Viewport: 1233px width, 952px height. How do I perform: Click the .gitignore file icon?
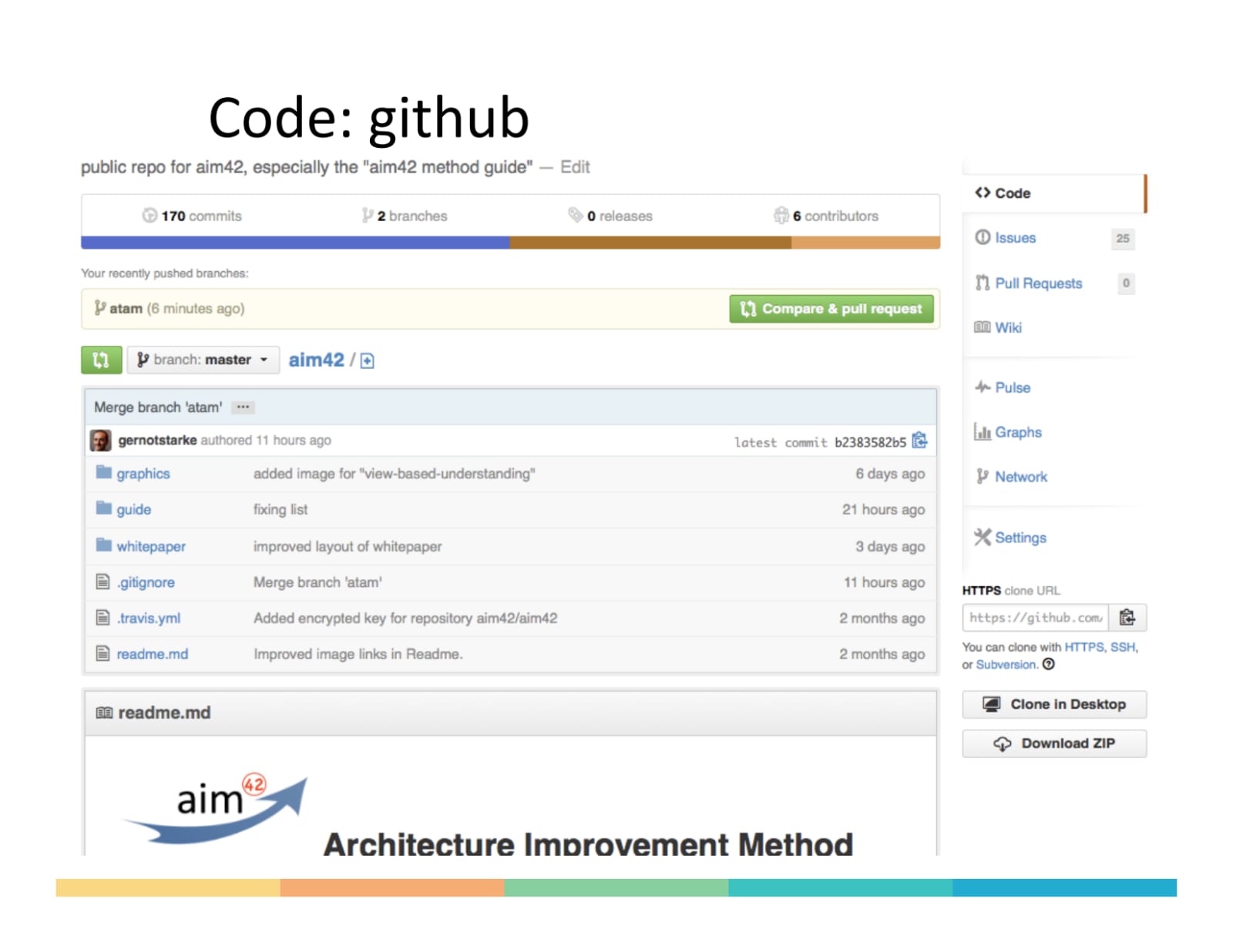102,582
